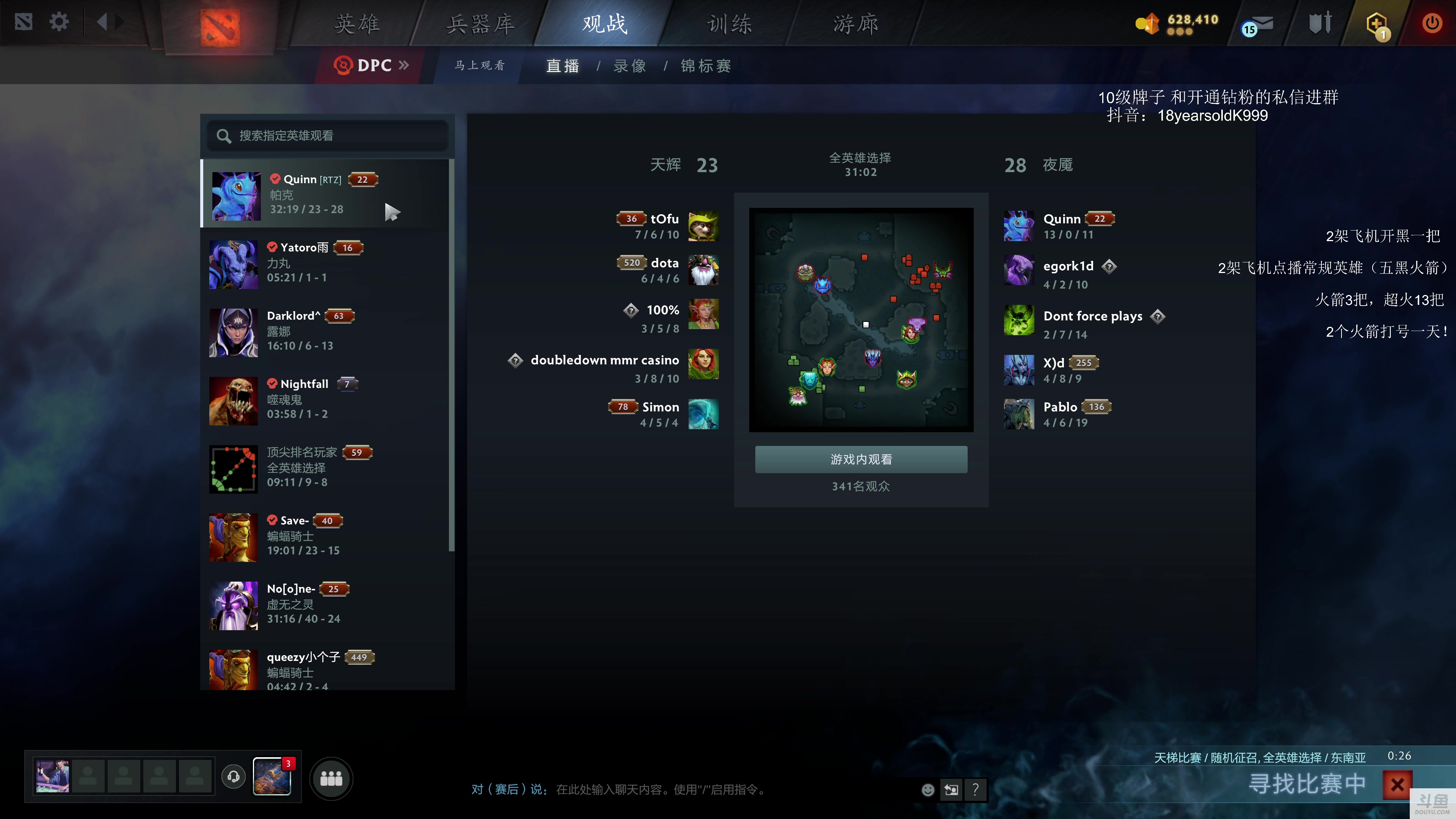The height and width of the screenshot is (819, 1456).
Task: Open the armory shield and sword icon
Action: click(1320, 23)
